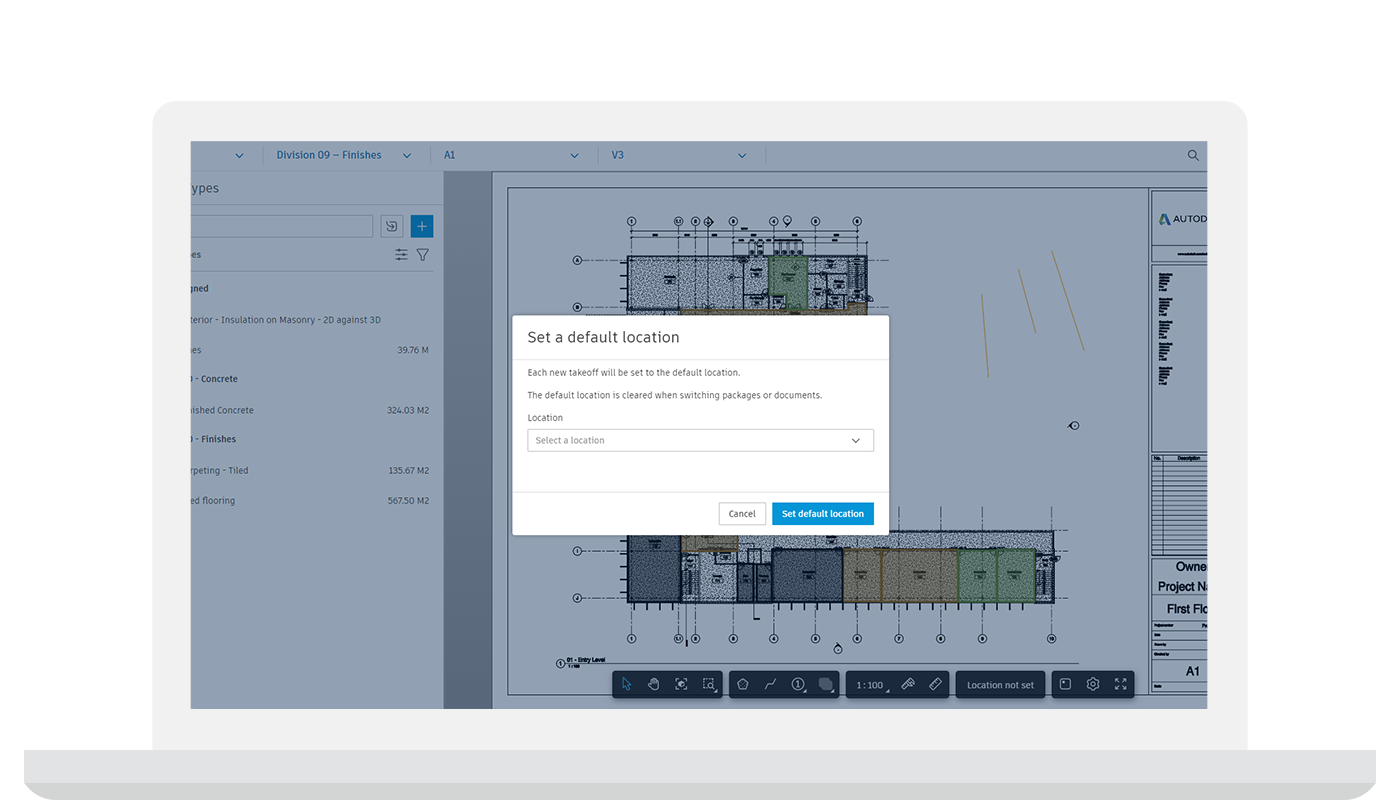Select the Carpeting - Tiled row
The width and height of the screenshot is (1400, 800).
(312, 470)
